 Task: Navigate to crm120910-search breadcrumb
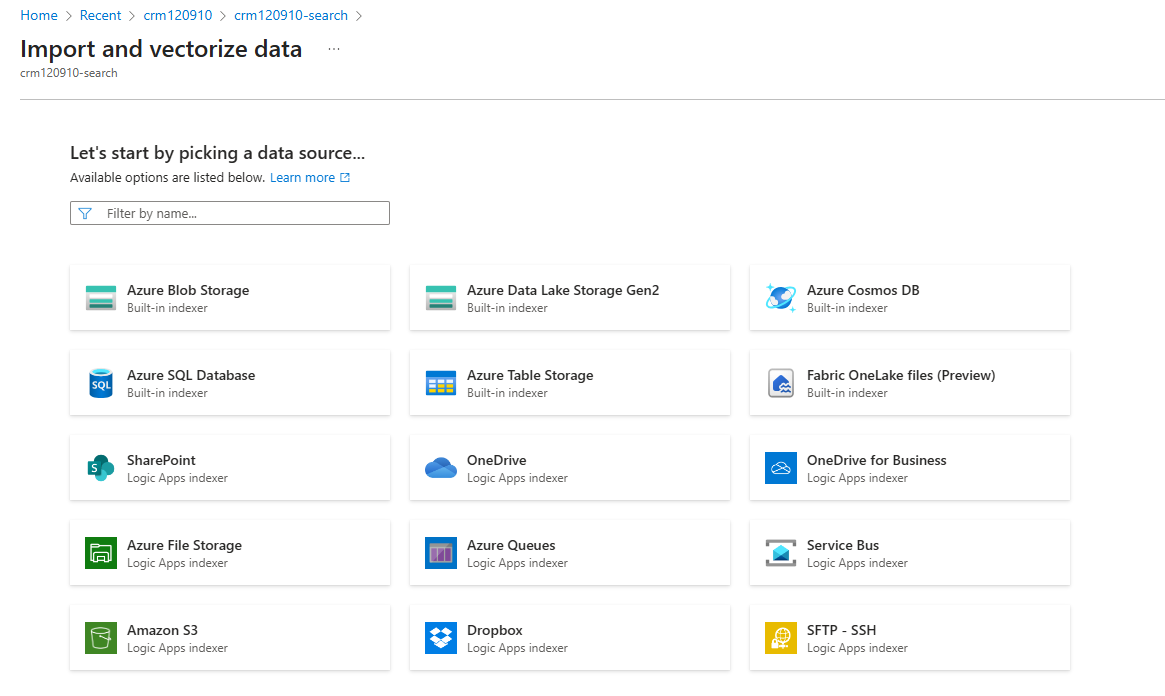[x=291, y=16]
